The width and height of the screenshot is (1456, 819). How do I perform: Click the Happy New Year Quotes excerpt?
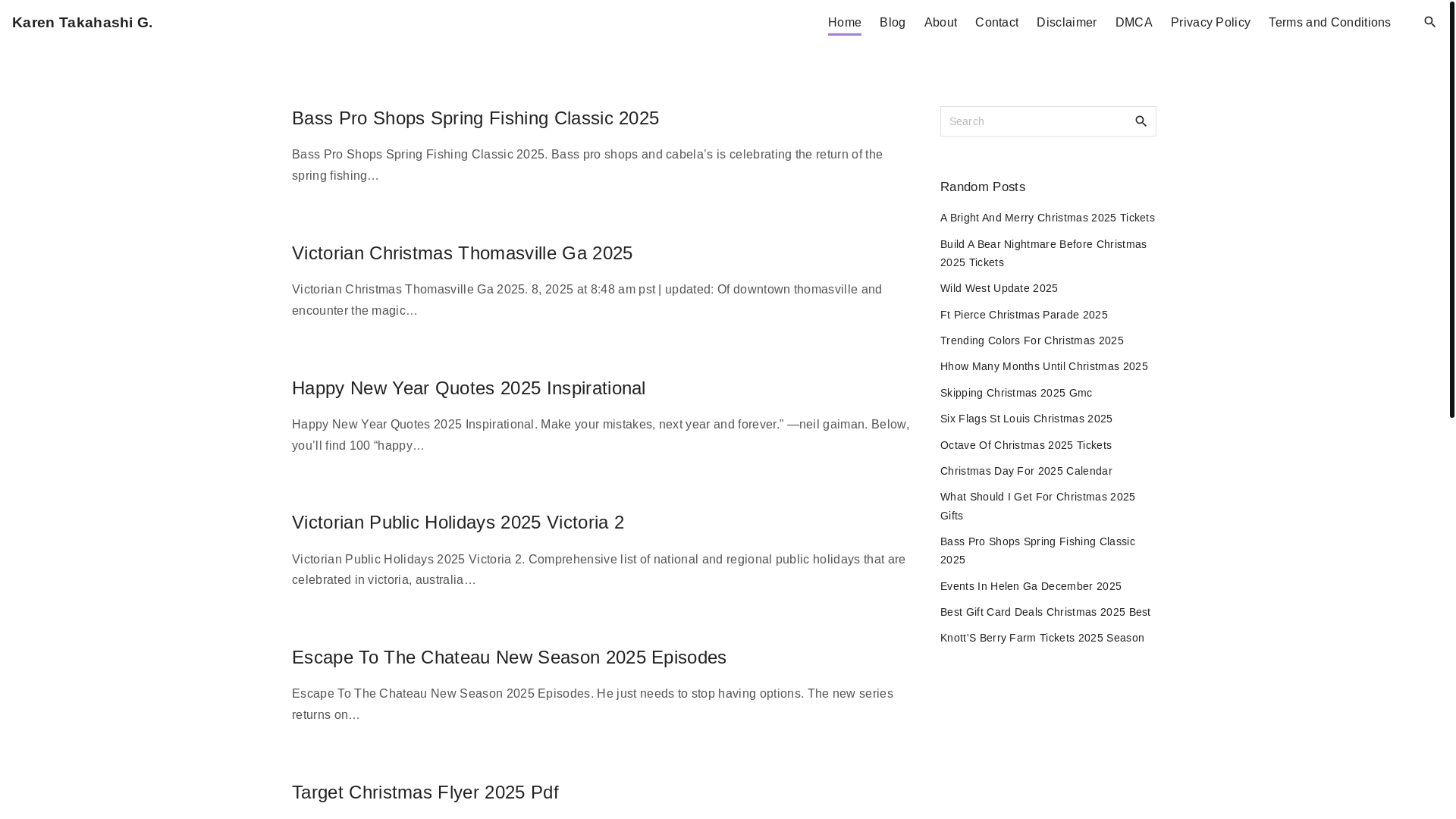click(x=601, y=435)
